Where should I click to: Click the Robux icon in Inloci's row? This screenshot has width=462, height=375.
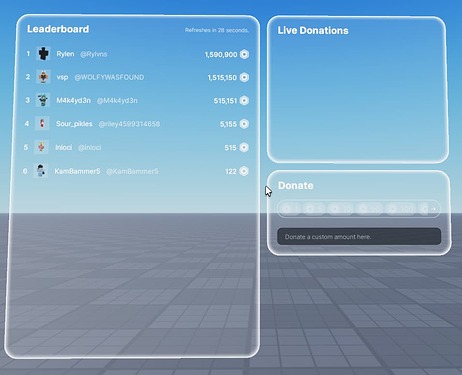coord(244,147)
